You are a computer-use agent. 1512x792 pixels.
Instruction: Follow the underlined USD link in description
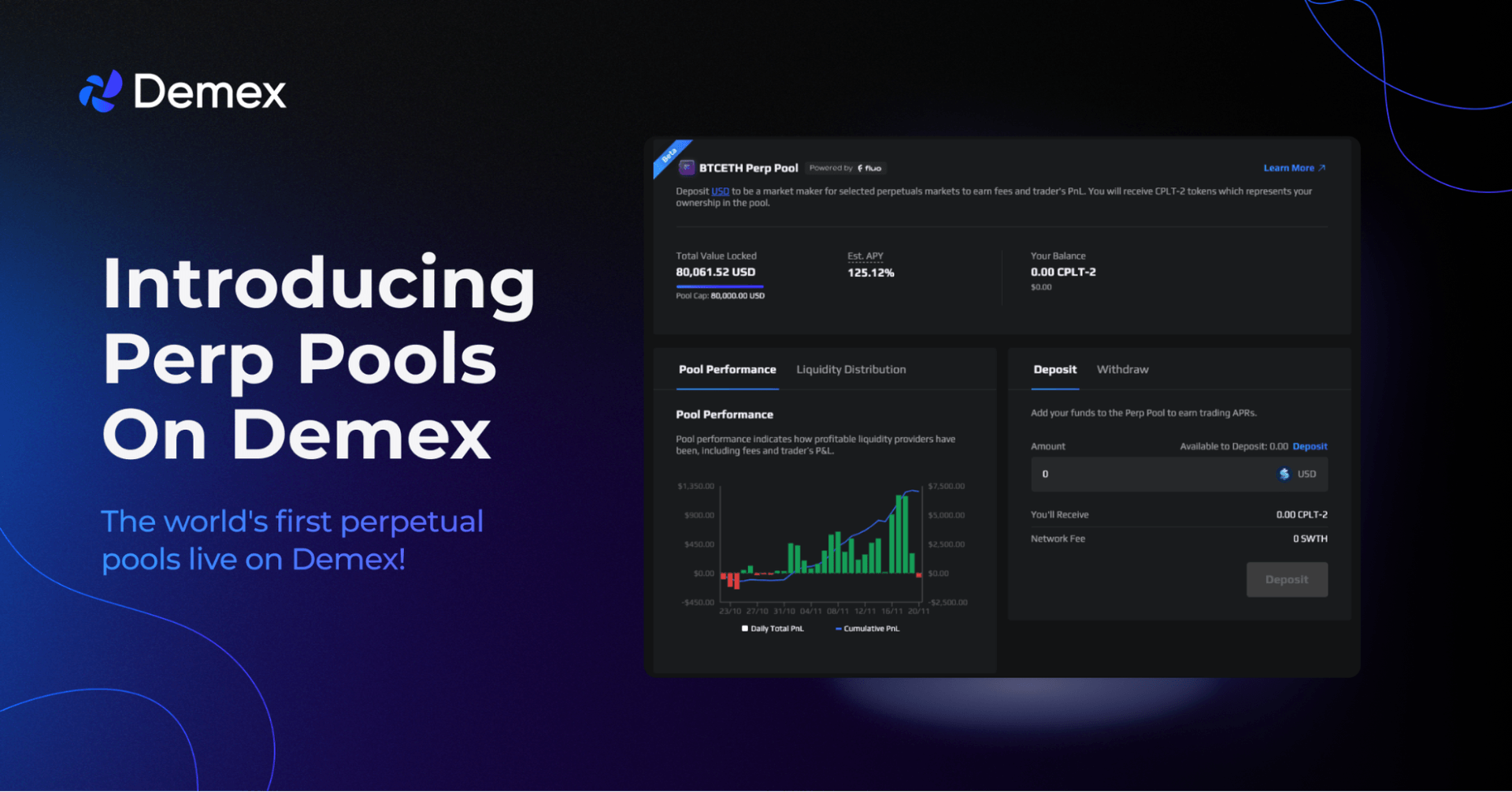[720, 191]
